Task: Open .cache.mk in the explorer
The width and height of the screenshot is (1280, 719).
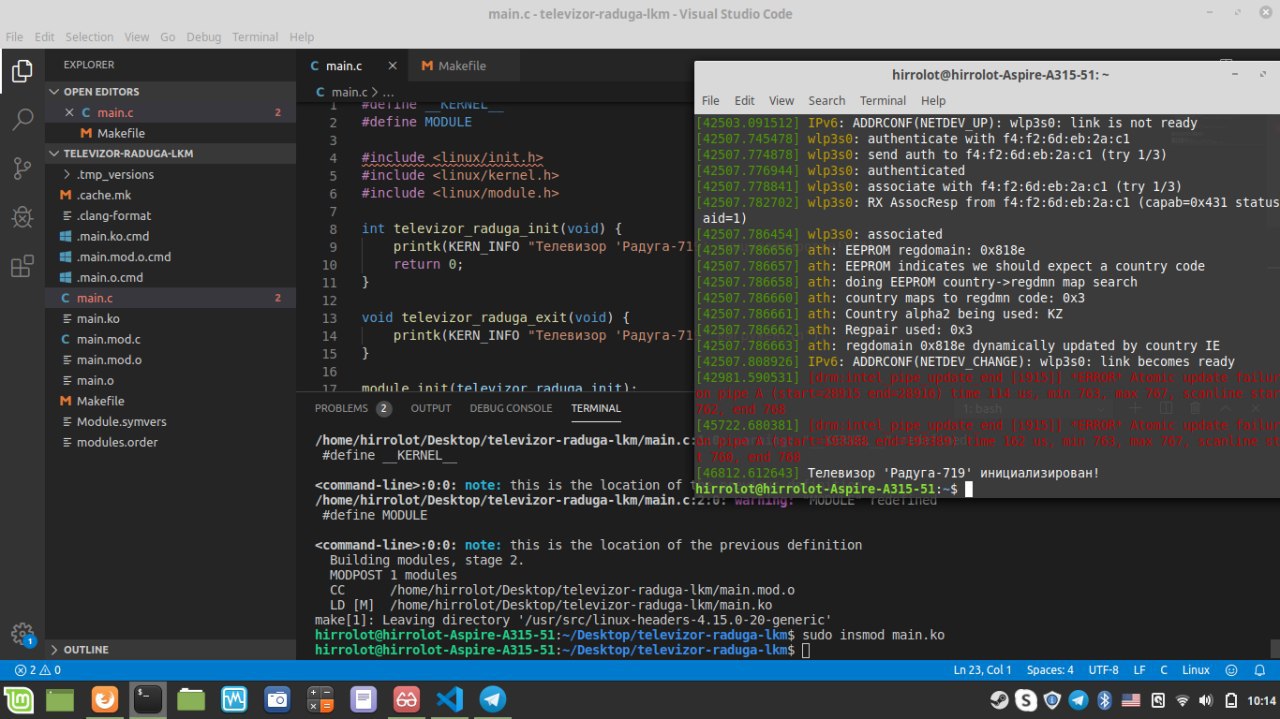Action: tap(104, 195)
